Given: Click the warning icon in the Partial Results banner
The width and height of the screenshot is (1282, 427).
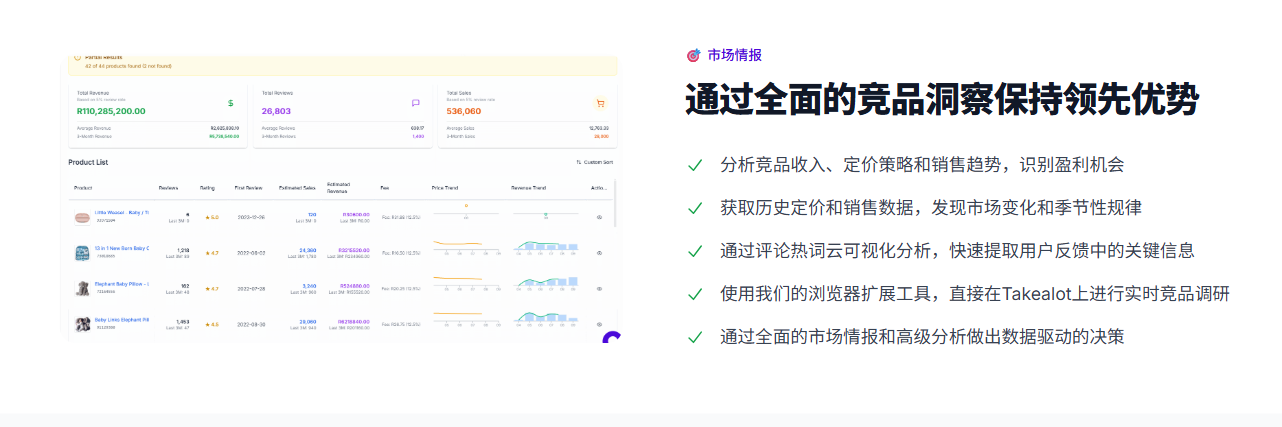Looking at the screenshot, I should 77,58.
